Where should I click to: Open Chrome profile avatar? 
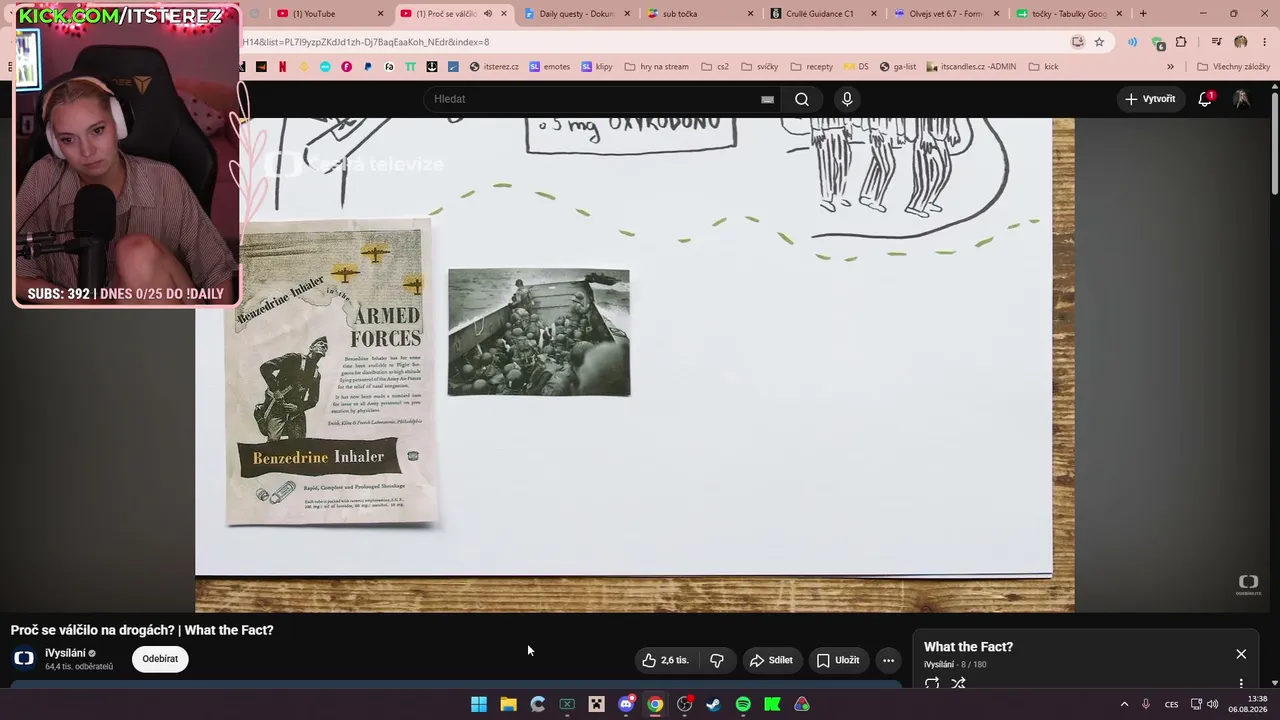pos(1241,42)
